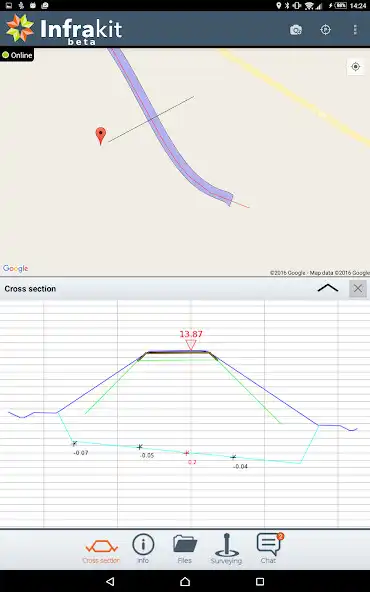Click the red 0.2 center point label
This screenshot has width=370, height=592.
tap(192, 462)
